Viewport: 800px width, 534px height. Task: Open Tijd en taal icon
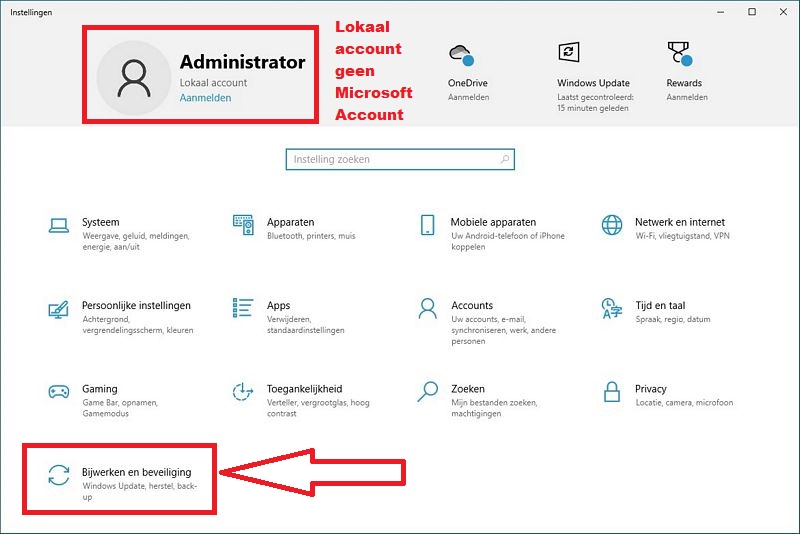coord(612,308)
